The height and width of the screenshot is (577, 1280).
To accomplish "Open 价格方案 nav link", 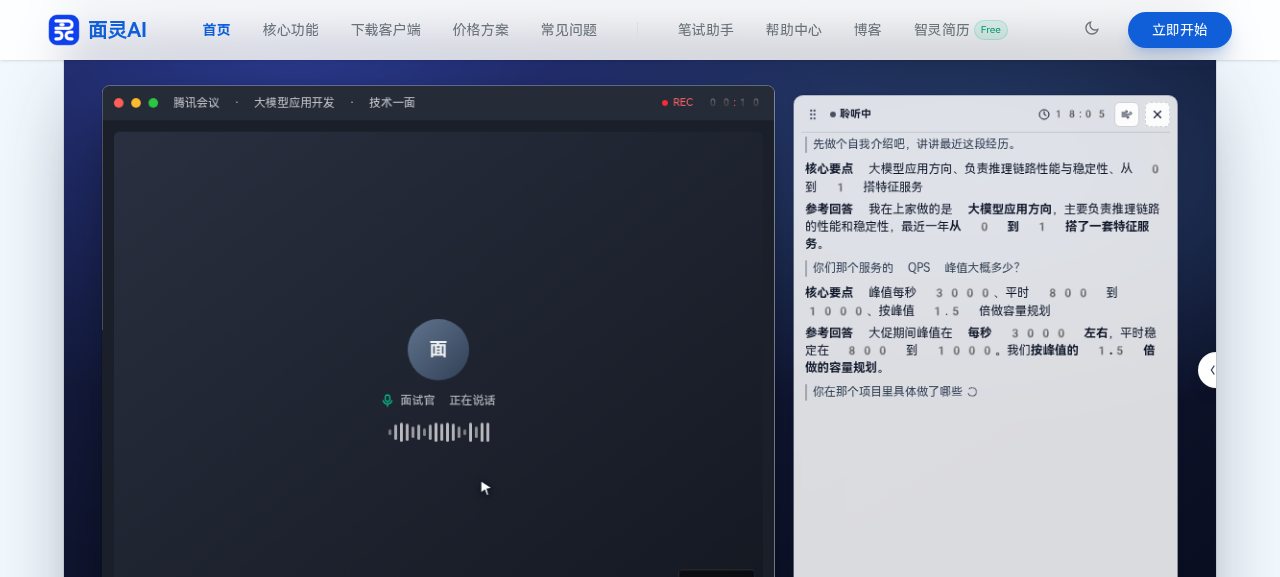I will coord(480,30).
